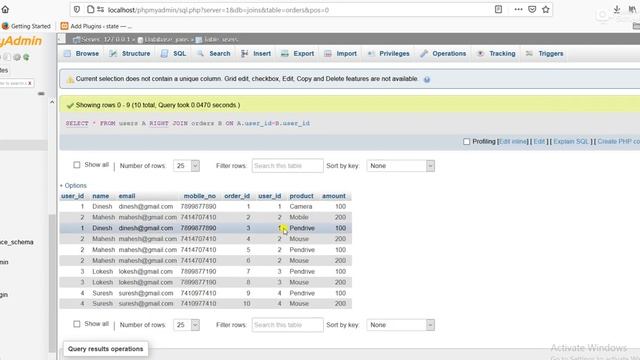Click the help icon in warning message

[427, 80]
